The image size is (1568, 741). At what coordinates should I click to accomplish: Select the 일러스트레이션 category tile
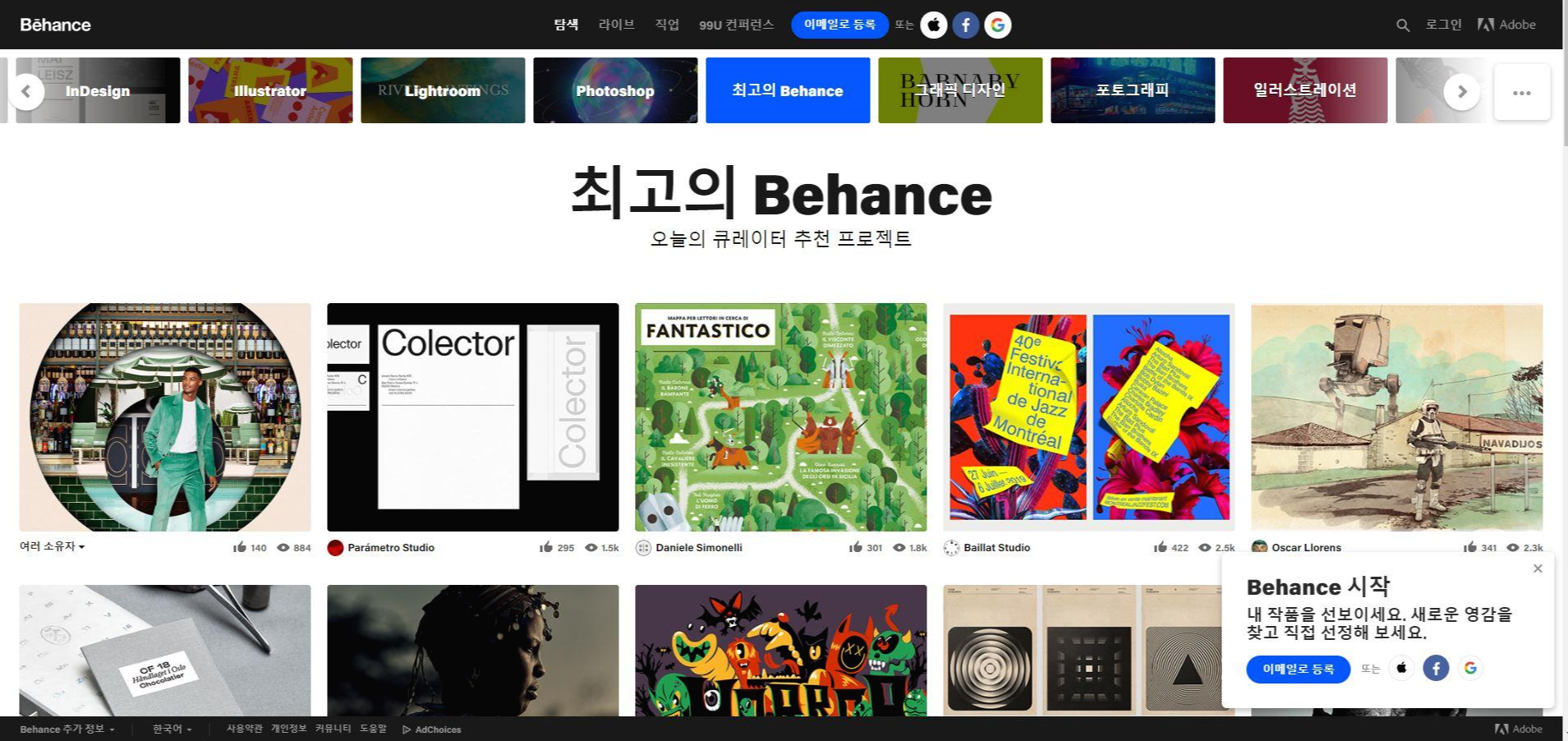tap(1305, 90)
